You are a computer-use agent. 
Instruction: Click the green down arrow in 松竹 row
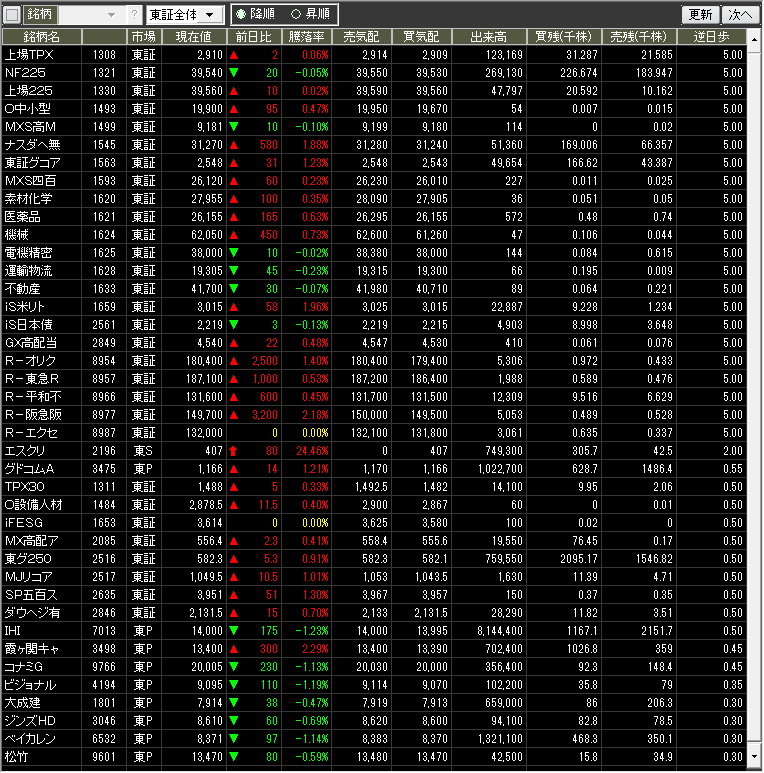[234, 757]
